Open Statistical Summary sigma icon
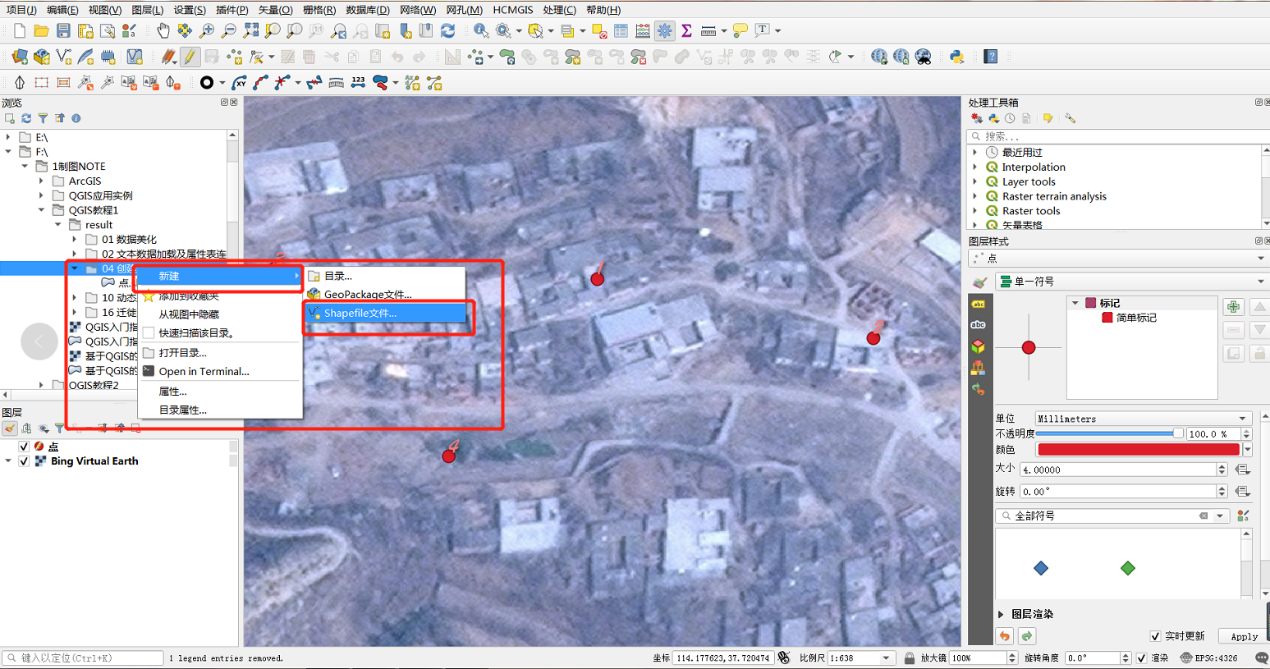Screen dimensions: 1270x669 click(x=686, y=31)
